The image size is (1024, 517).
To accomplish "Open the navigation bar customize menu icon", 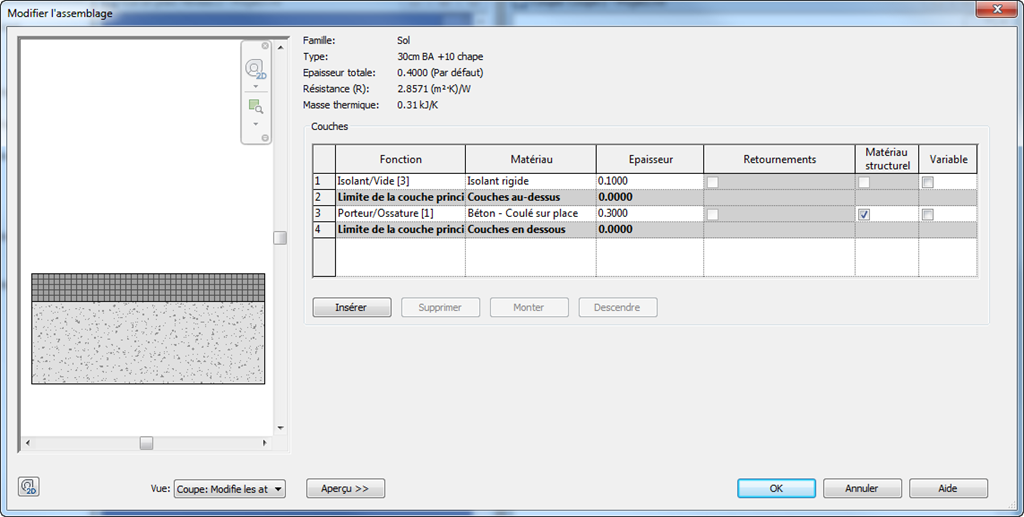I will click(x=265, y=137).
